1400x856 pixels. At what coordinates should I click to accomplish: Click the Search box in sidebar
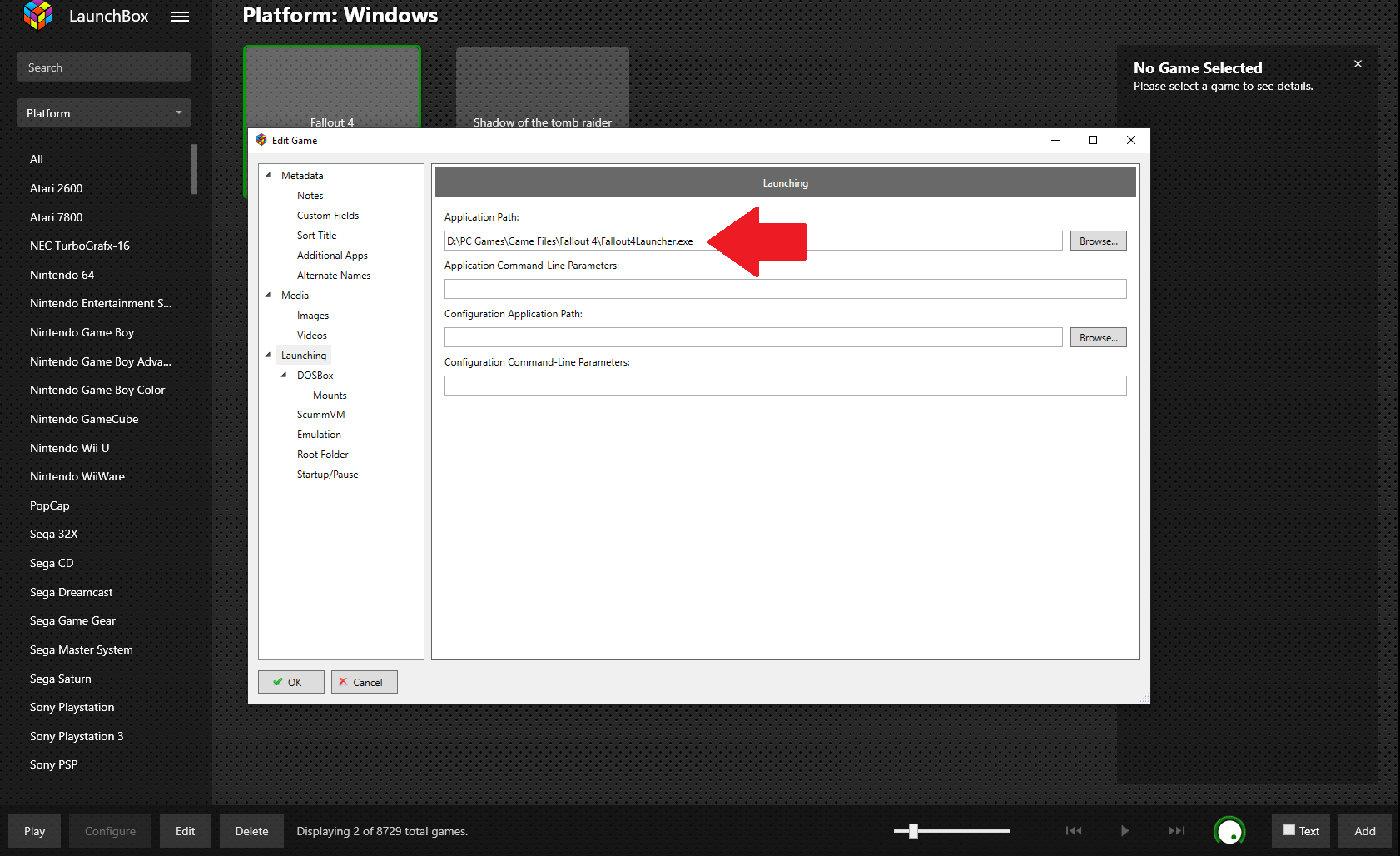[104, 67]
